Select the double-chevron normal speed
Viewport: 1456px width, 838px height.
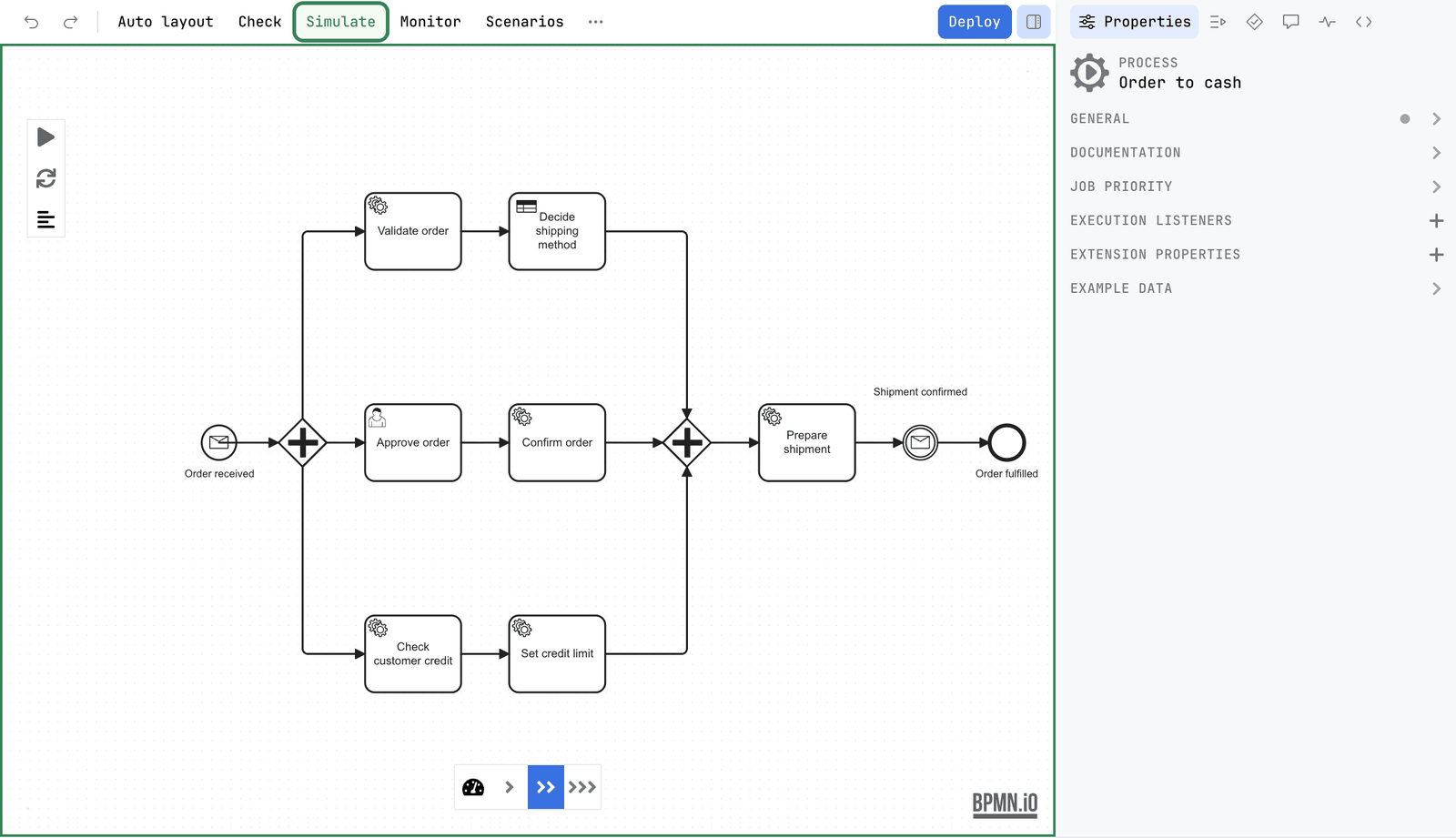546,788
